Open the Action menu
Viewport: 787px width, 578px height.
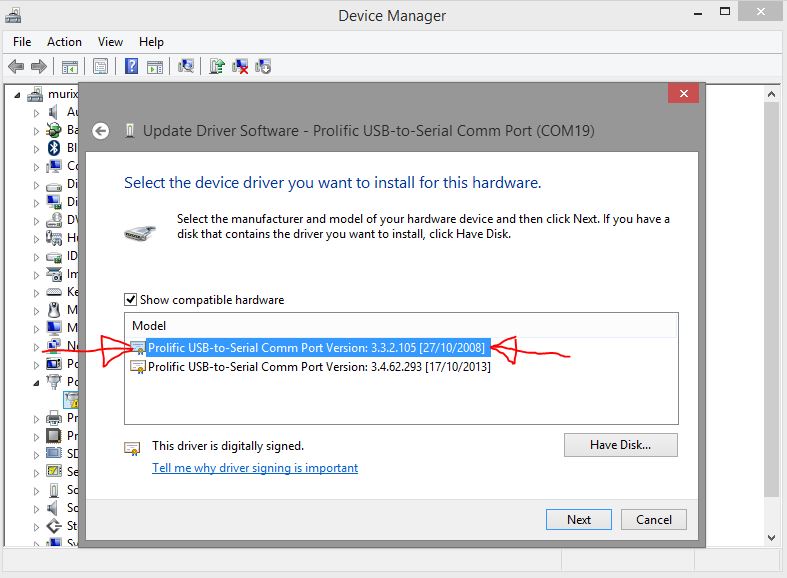pyautogui.click(x=64, y=42)
